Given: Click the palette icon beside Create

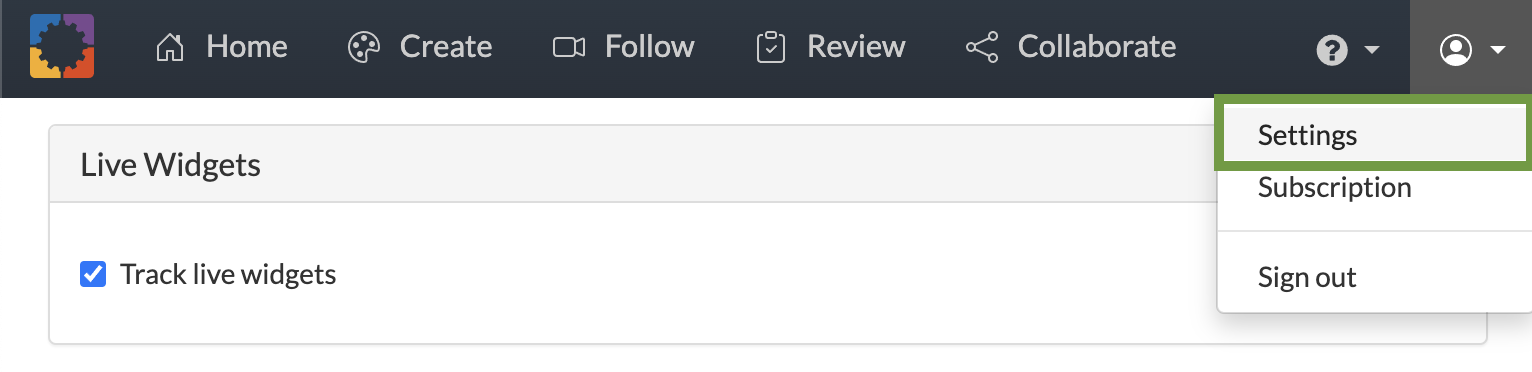Looking at the screenshot, I should pos(364,47).
